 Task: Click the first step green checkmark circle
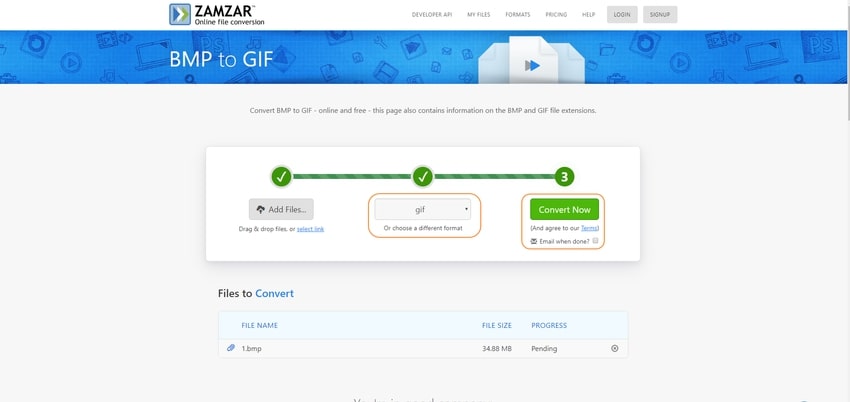(x=282, y=177)
